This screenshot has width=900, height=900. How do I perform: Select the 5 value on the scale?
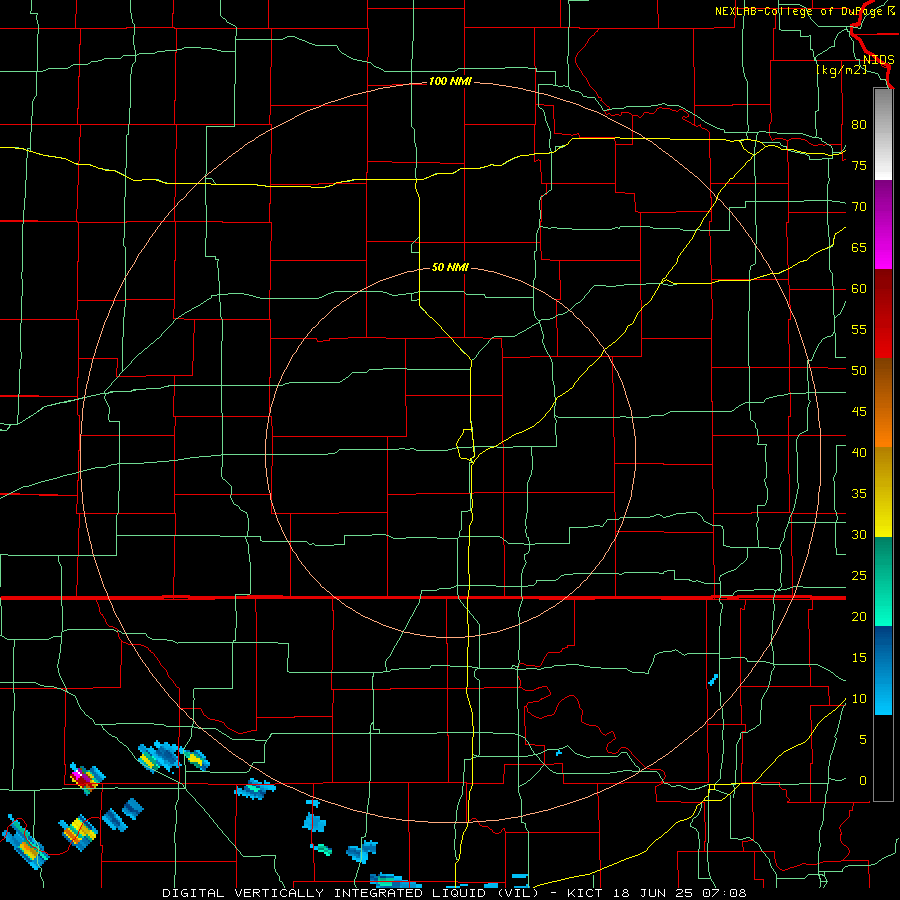(x=863, y=740)
